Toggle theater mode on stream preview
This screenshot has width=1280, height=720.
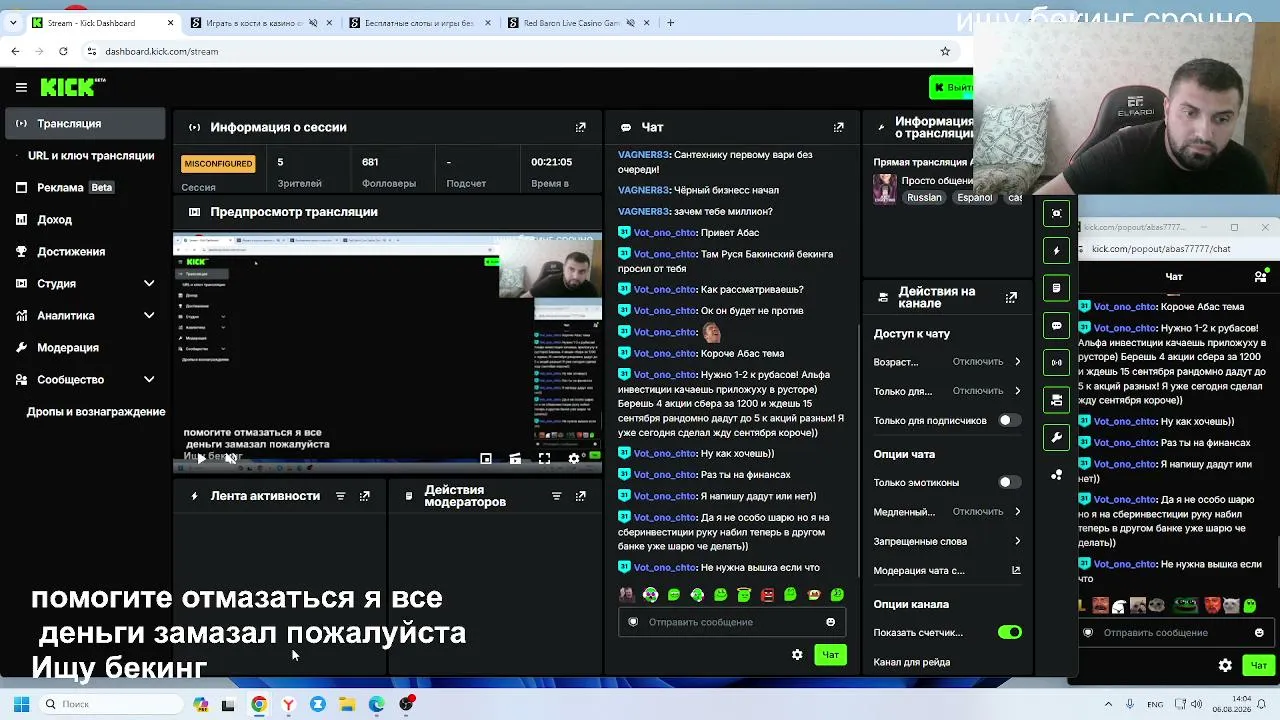click(x=515, y=458)
